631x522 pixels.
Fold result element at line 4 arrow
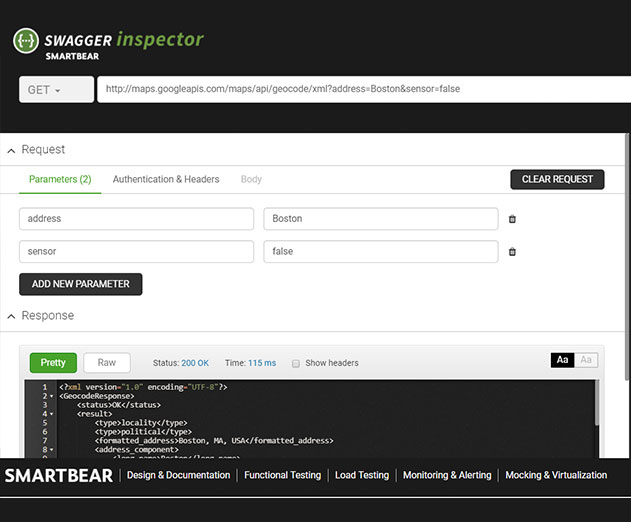(x=52, y=414)
